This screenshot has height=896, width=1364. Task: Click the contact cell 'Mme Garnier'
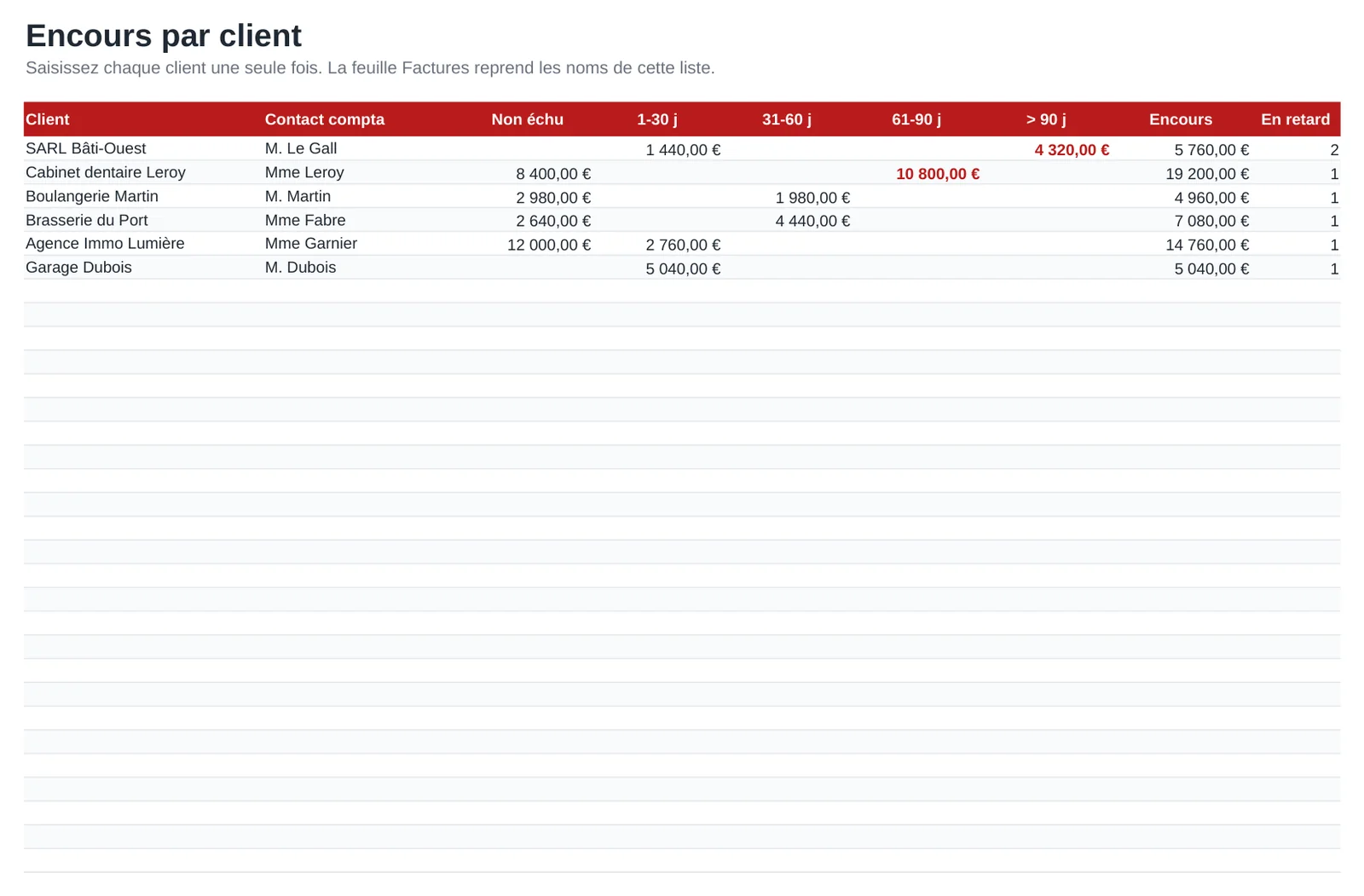(311, 243)
